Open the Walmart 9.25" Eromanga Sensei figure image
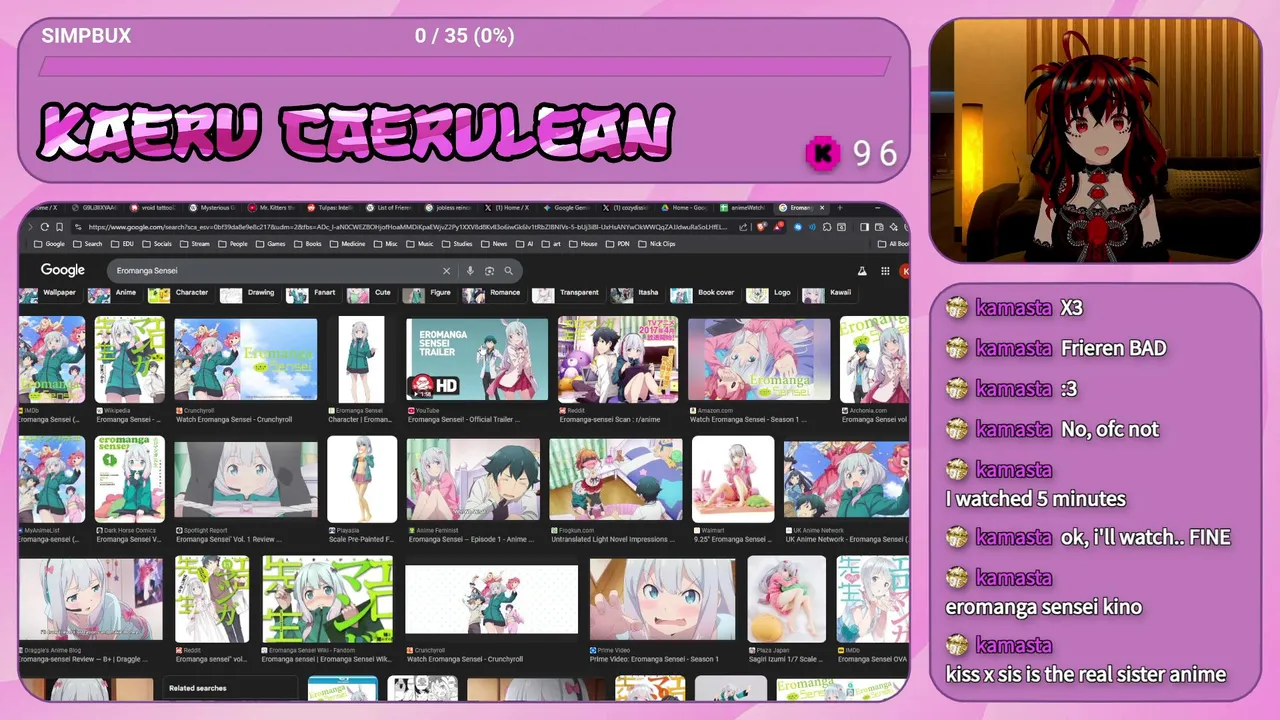 733,479
